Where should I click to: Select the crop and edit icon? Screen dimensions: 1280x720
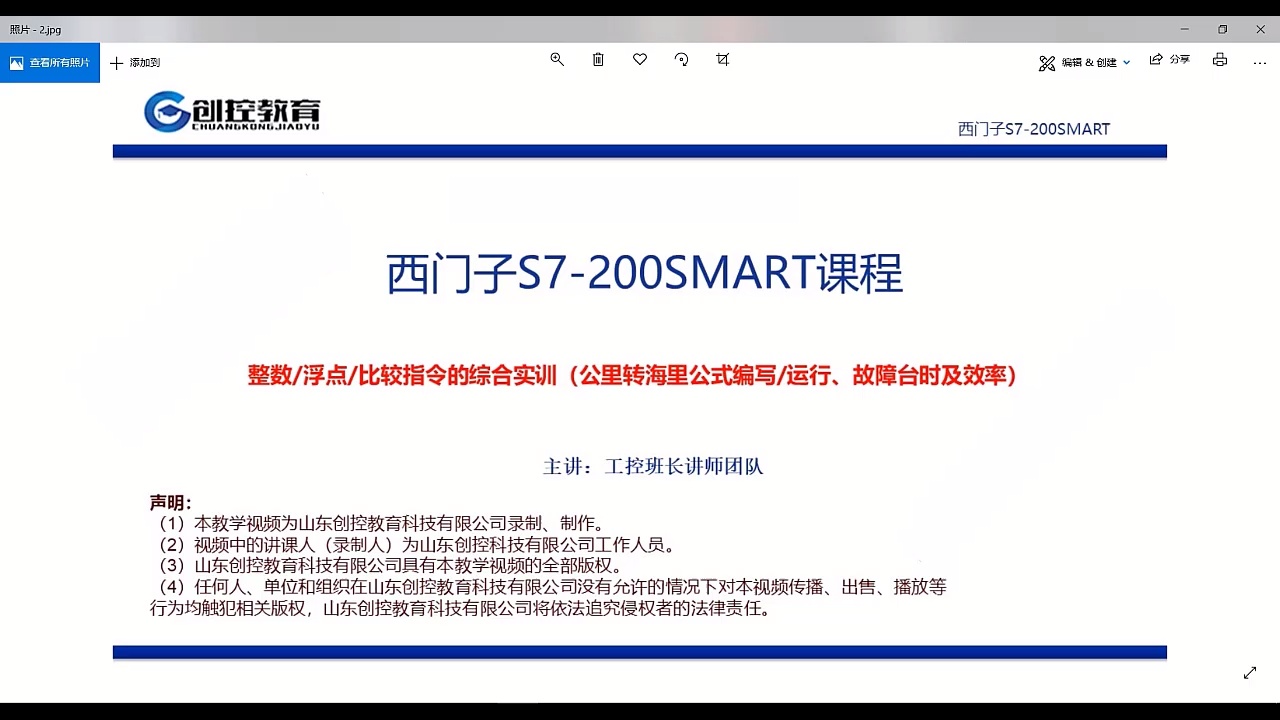tap(722, 60)
